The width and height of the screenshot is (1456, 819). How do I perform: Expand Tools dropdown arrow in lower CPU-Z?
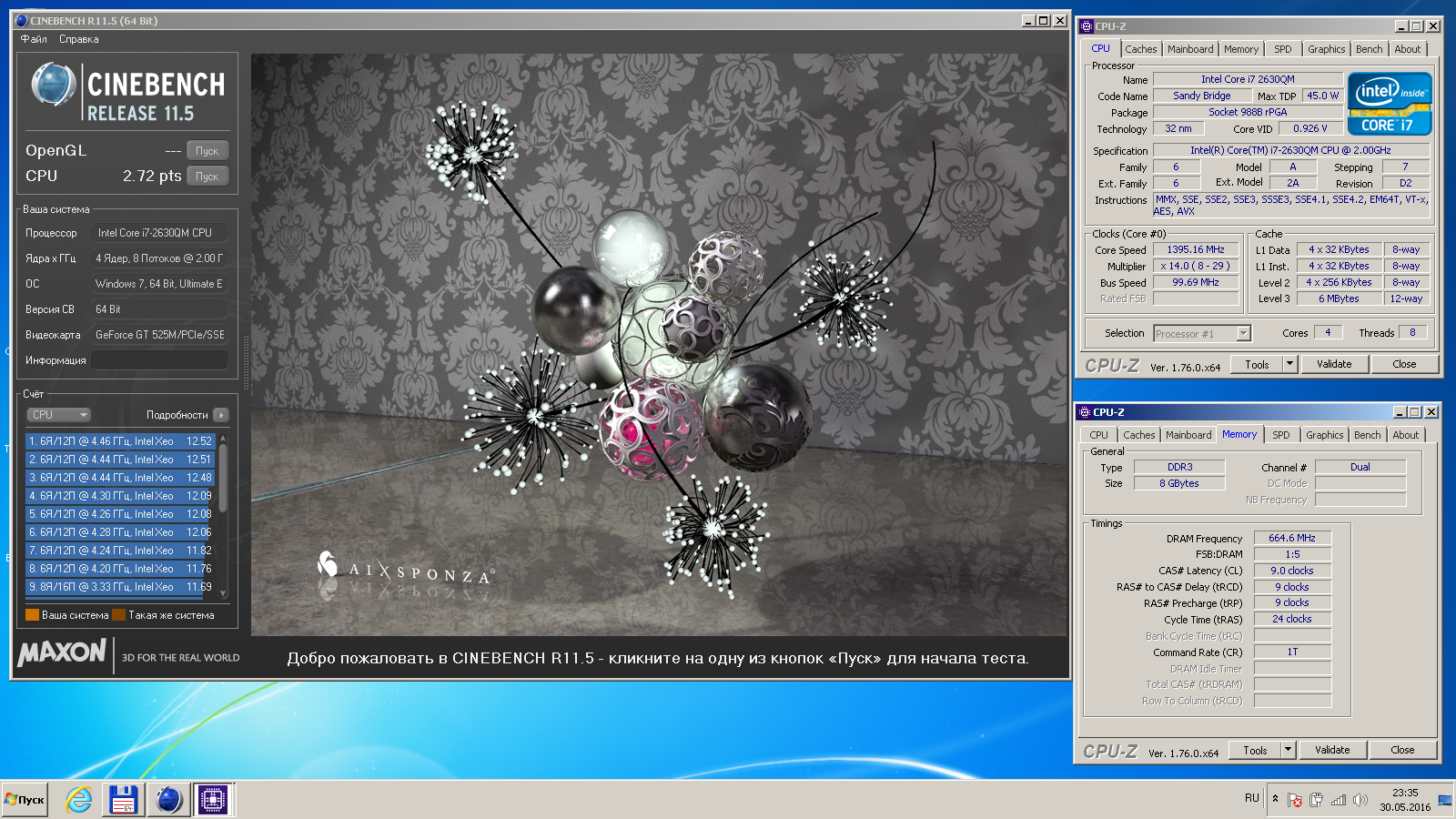click(1288, 751)
